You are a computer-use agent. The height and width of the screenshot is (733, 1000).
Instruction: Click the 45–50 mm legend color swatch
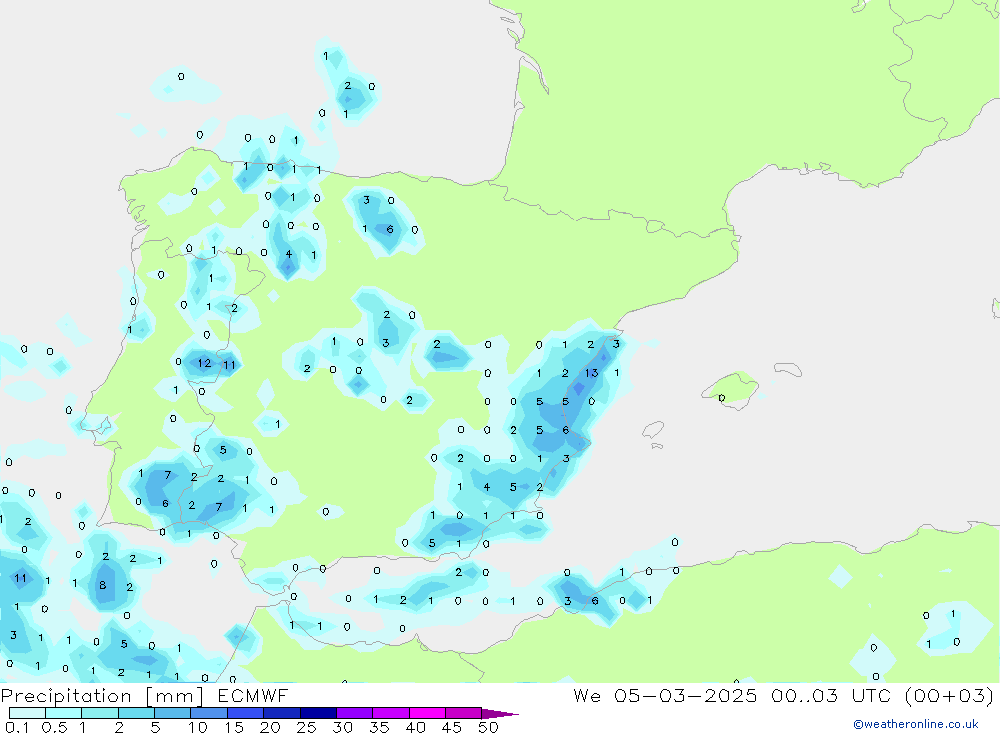(464, 713)
